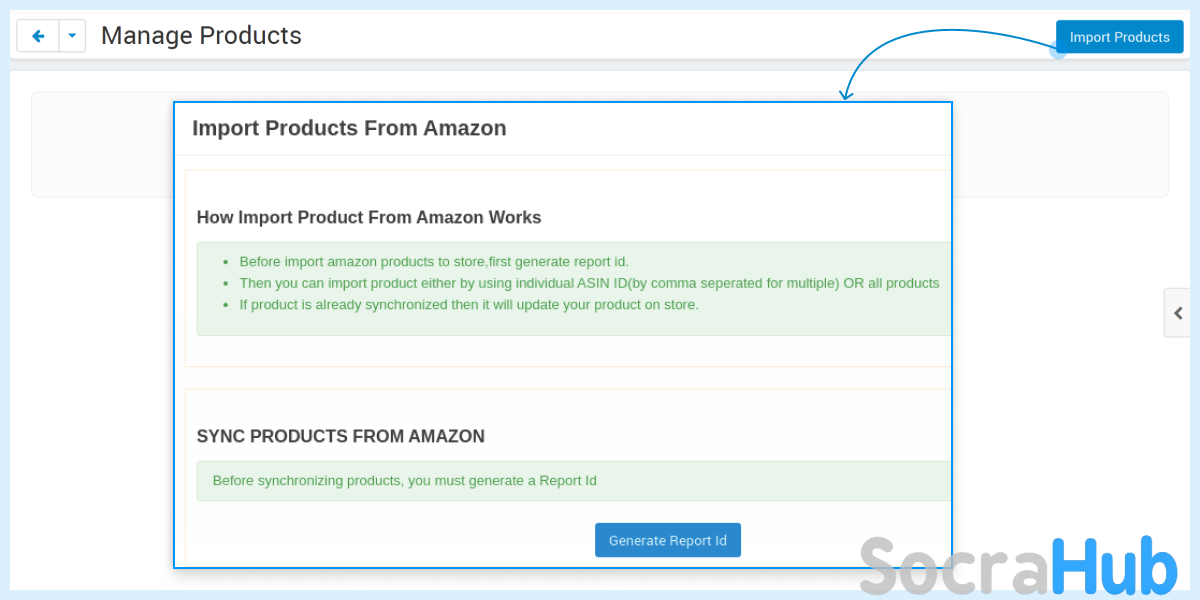Click the blue Hub part of watermark
This screenshot has height=600, width=1200.
1115,566
